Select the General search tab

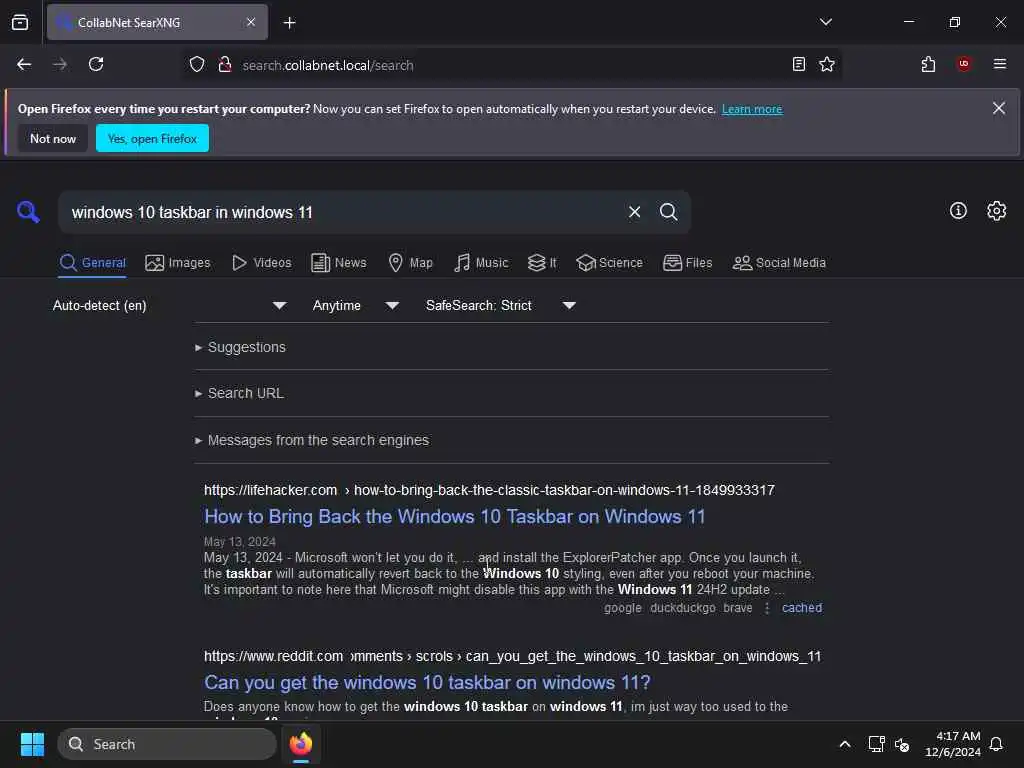[x=92, y=263]
